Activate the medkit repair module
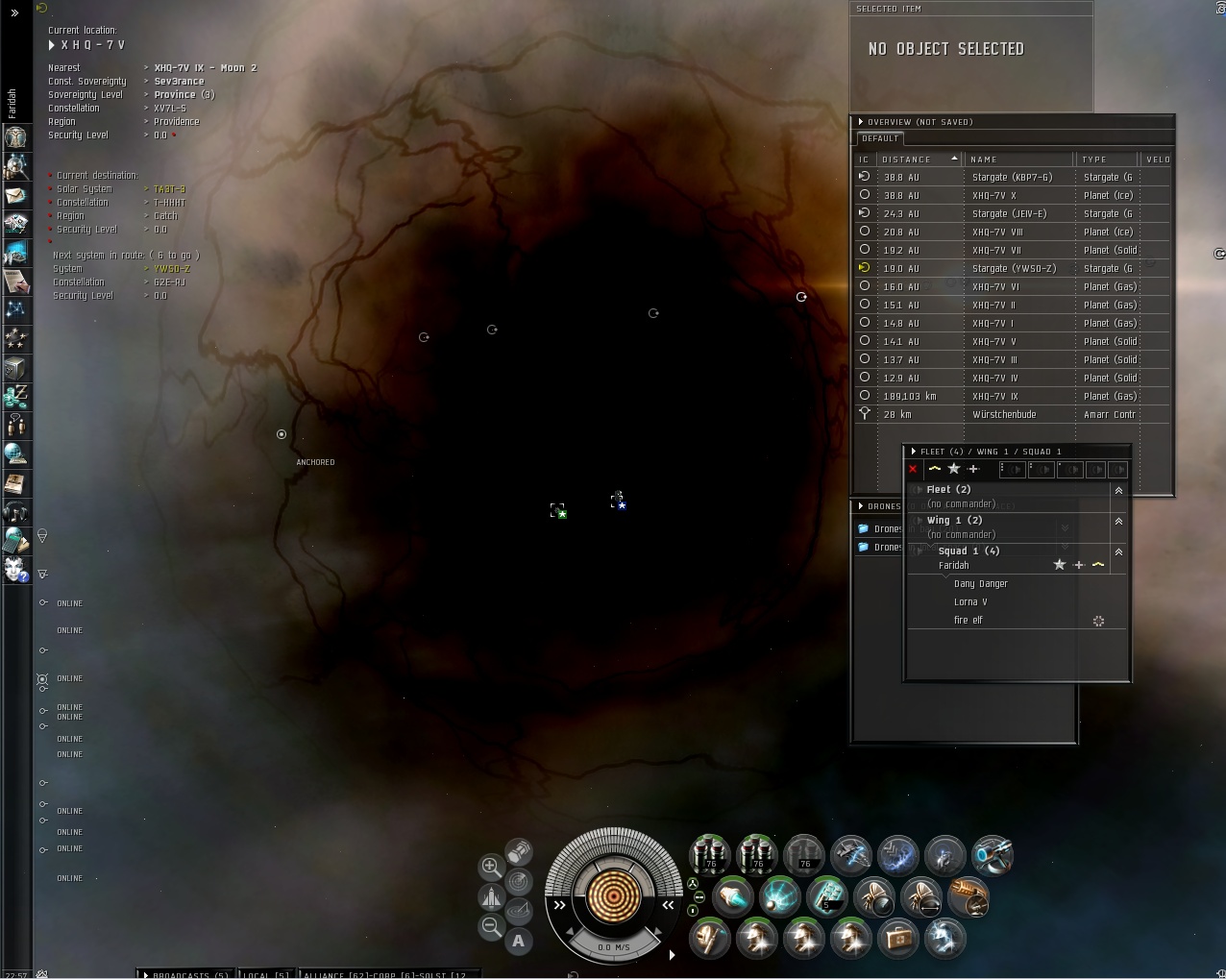The width and height of the screenshot is (1226, 980). (898, 938)
